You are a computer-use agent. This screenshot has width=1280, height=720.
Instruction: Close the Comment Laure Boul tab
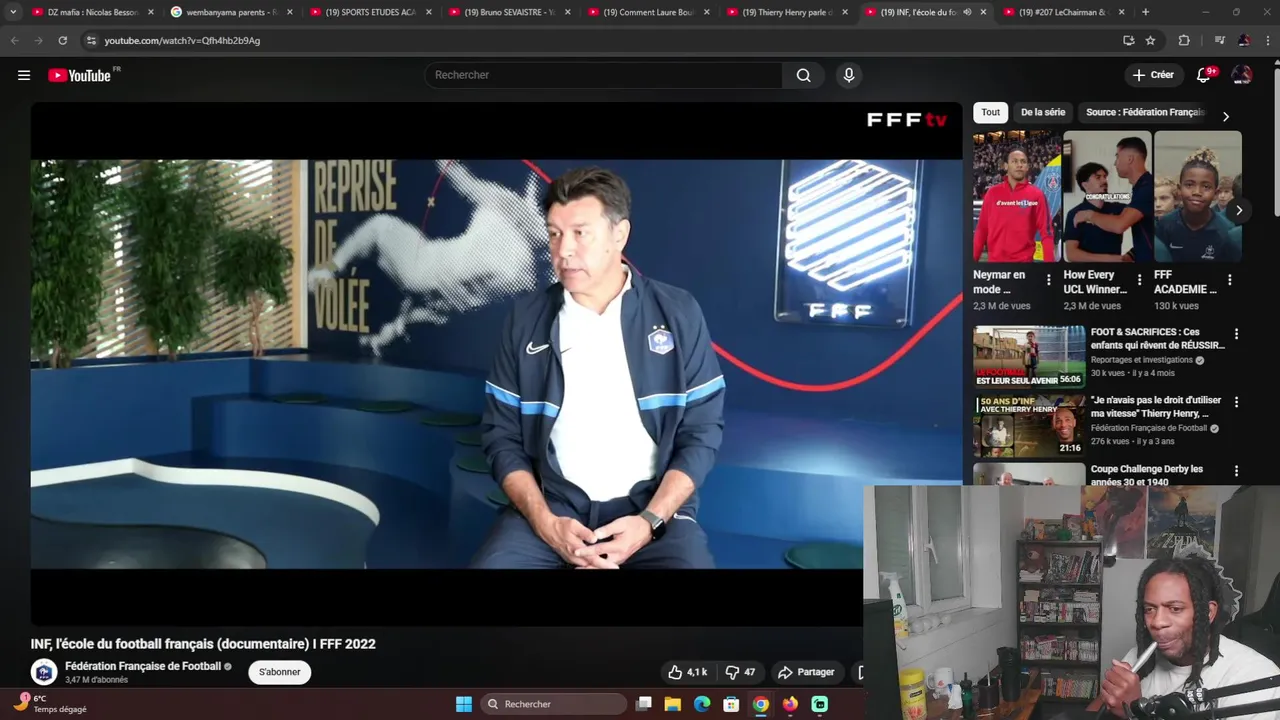706,12
